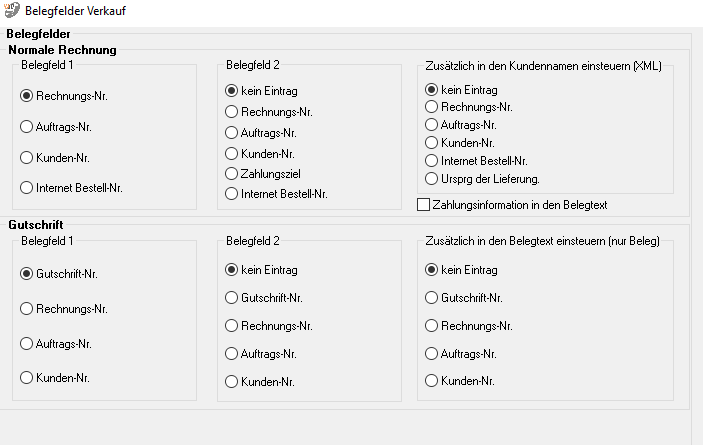
Task: Select Rechnungs-Nr. in Gutschrift Belegfeld 1
Action: pyautogui.click(x=27, y=309)
